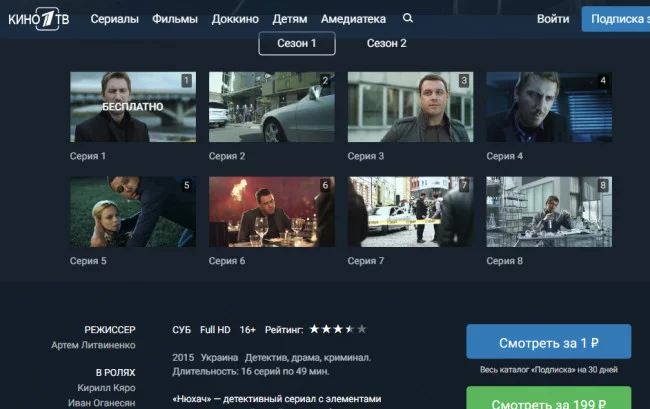Click the Смотреть за 1 ₽ button
Viewport: 650px width, 409px height.
pos(548,342)
